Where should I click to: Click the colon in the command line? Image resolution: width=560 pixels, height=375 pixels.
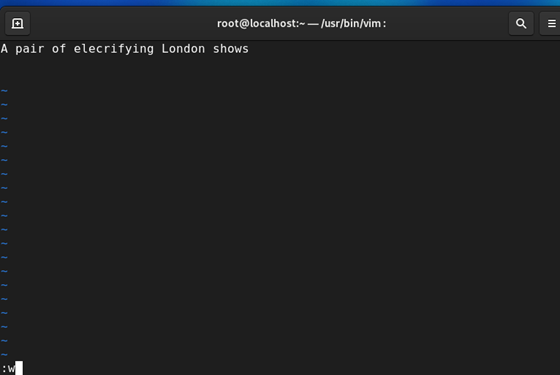tap(4, 369)
